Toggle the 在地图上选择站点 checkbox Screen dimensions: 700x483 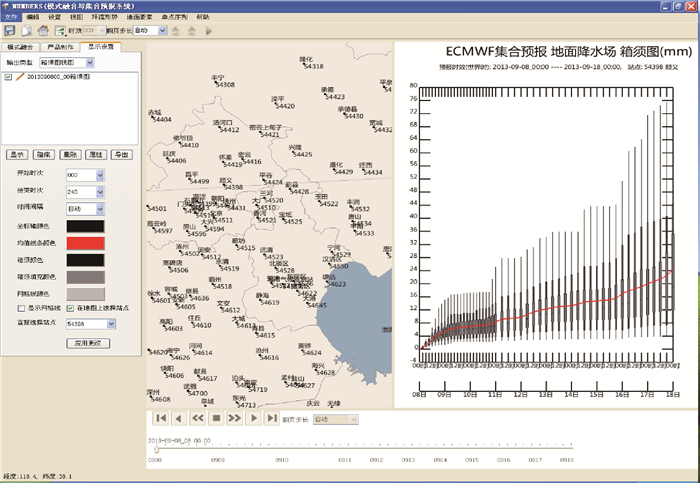coord(71,309)
